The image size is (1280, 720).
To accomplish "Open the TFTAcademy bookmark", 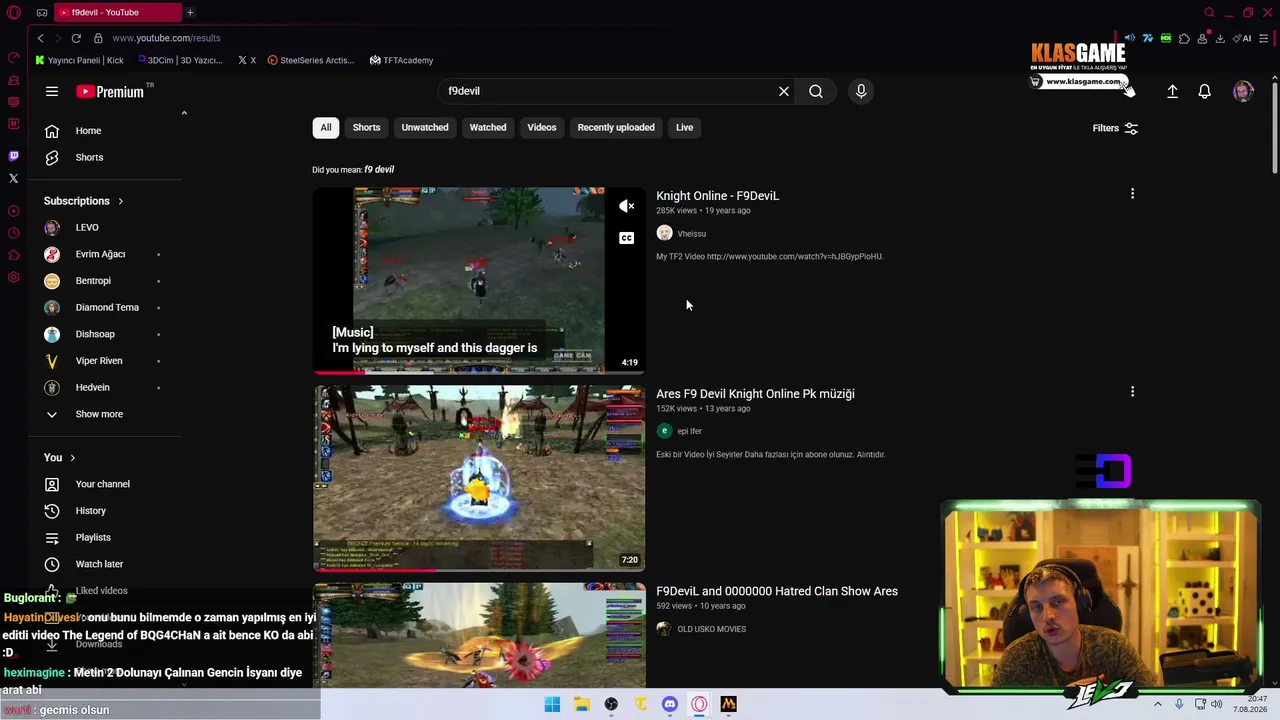I will pyautogui.click(x=401, y=60).
